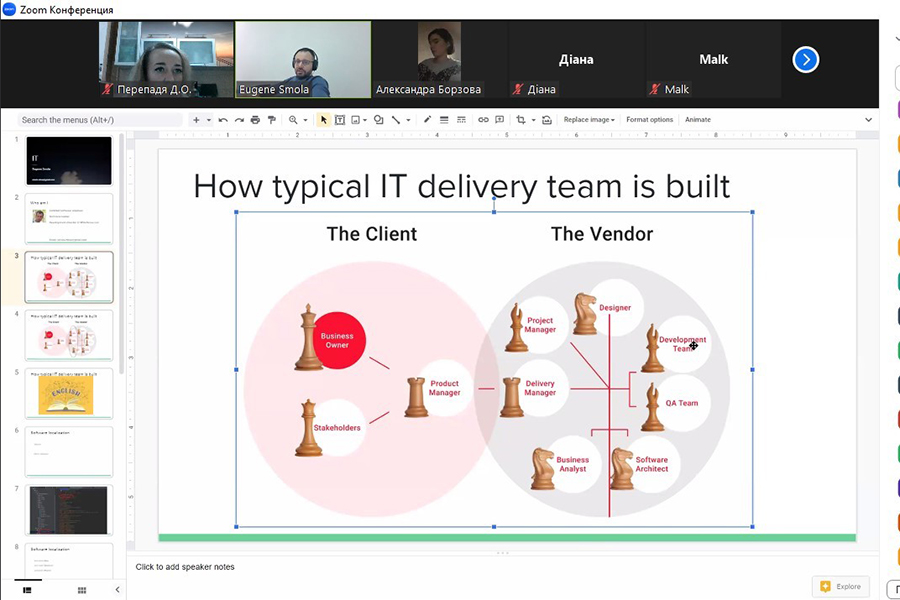Viewport: 900px width, 600px height.
Task: Select the Eugene Smola video tile
Action: click(303, 59)
